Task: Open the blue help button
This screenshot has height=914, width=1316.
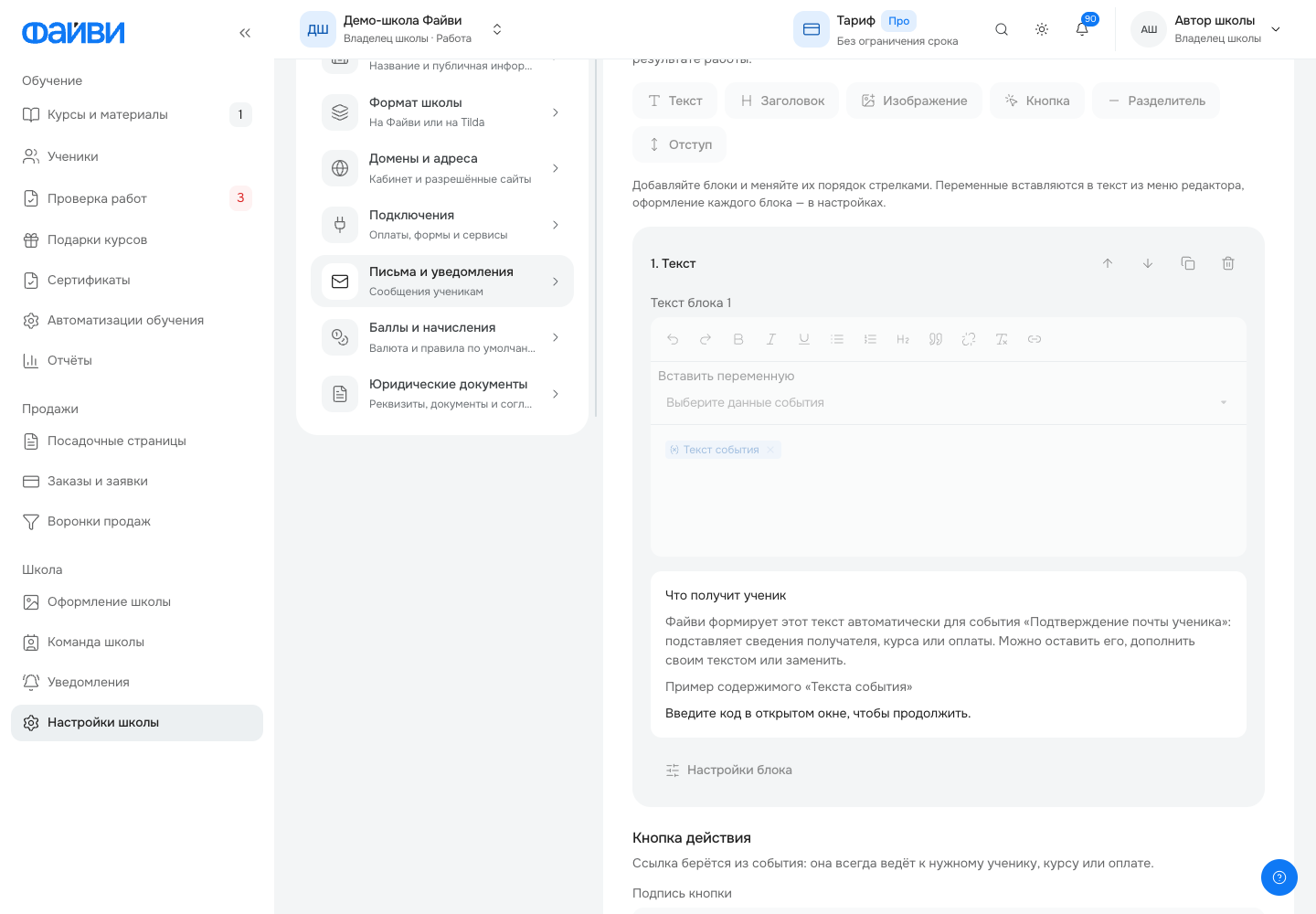Action: (1279, 877)
